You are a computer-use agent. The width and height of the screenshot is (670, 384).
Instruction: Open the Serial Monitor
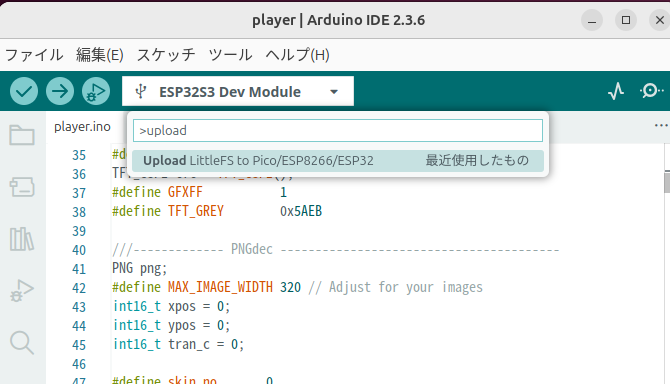coord(651,91)
